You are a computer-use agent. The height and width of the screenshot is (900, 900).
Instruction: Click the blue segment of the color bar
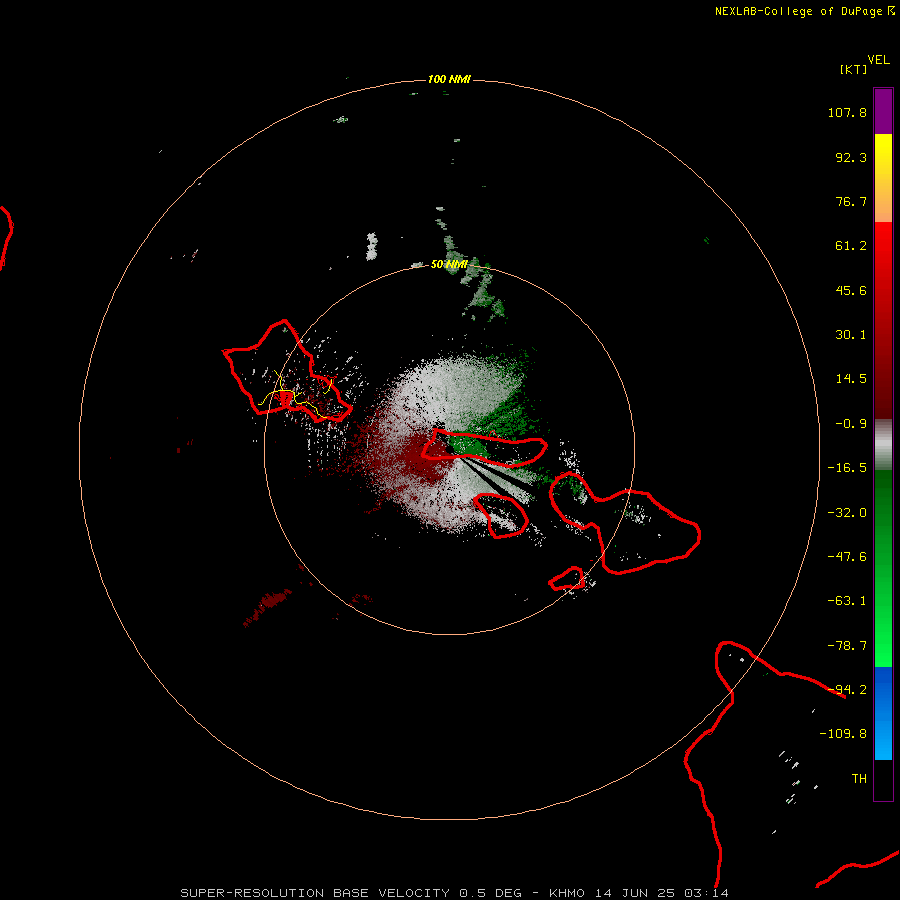(x=883, y=713)
